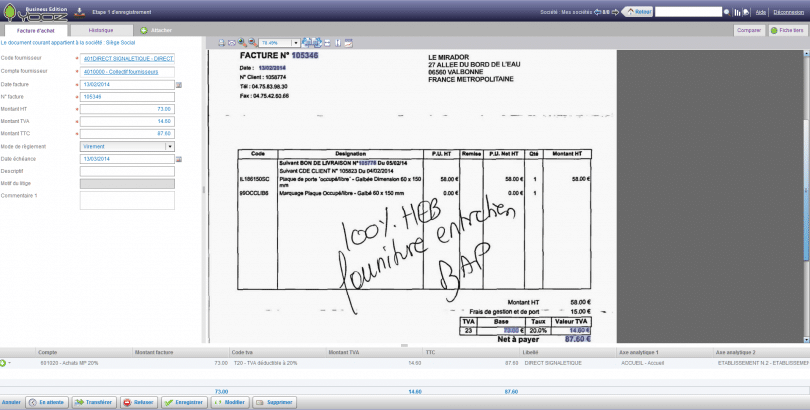Screen dimensions: 810x410
Task: Click the second rotate-page icon after the zoom box
Action: click(317, 42)
